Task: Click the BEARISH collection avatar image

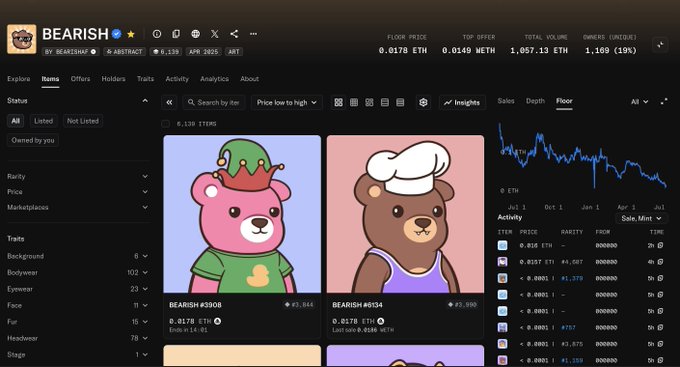Action: (22, 39)
